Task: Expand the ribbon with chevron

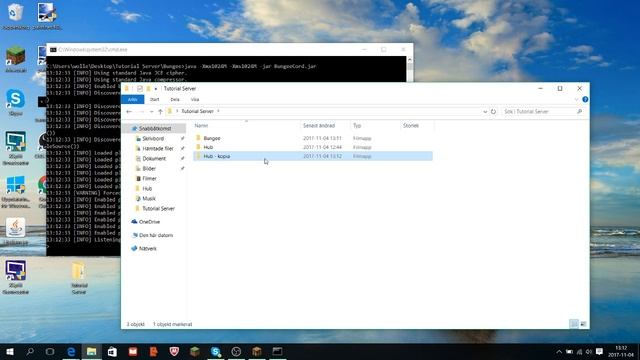Action: pyautogui.click(x=576, y=99)
